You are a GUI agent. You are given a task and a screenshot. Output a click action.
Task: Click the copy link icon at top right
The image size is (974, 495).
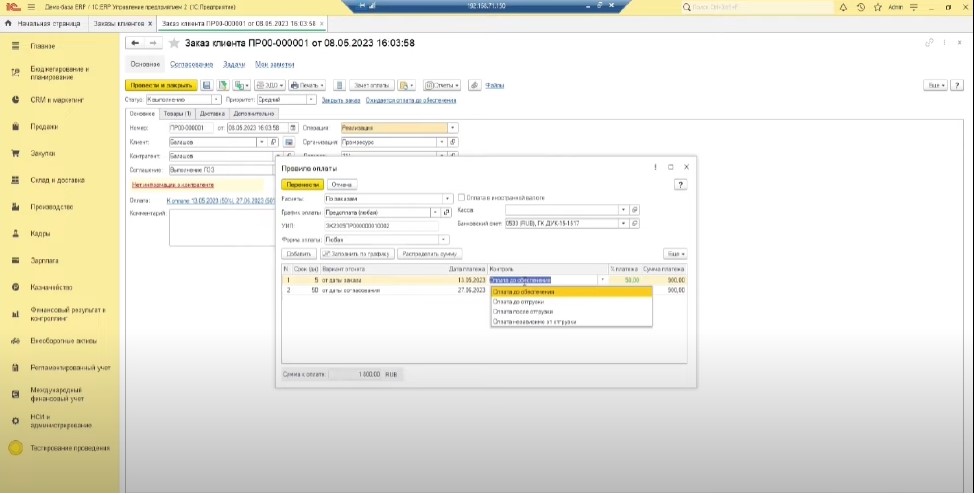(930, 43)
